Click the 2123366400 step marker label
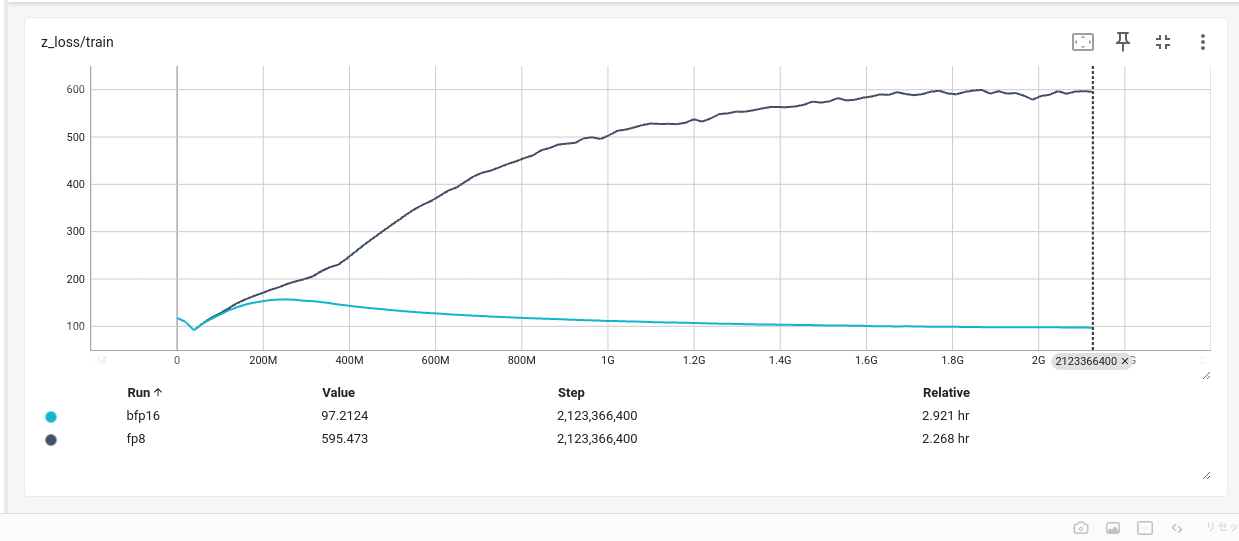 pyautogui.click(x=1087, y=361)
